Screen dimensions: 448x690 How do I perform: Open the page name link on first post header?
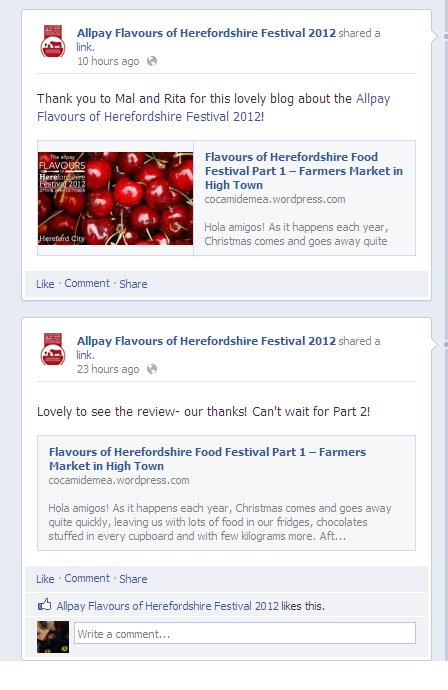coord(206,33)
